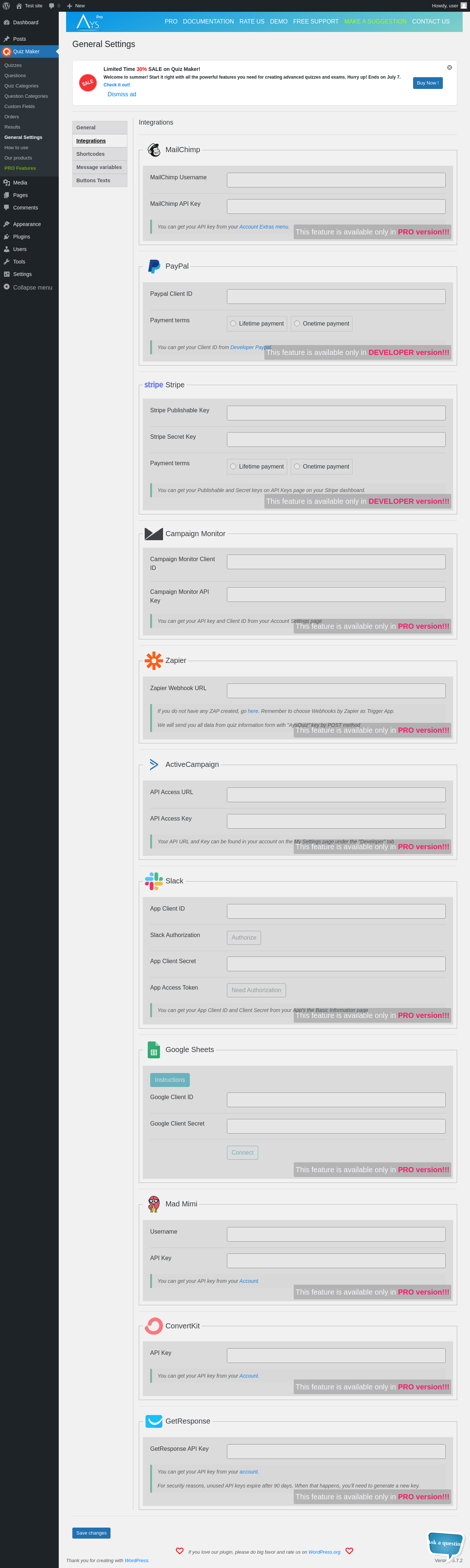Close the sale banner with X icon

[449, 68]
